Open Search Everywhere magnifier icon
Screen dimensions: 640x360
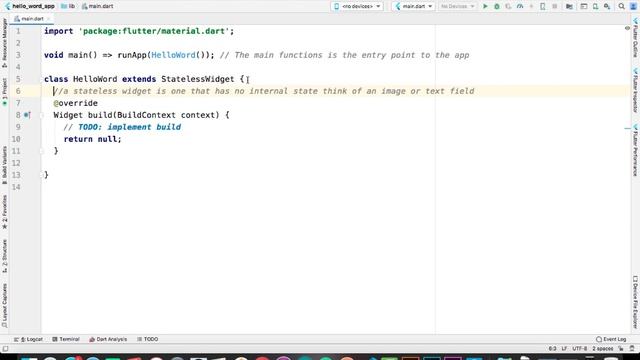(621, 6)
